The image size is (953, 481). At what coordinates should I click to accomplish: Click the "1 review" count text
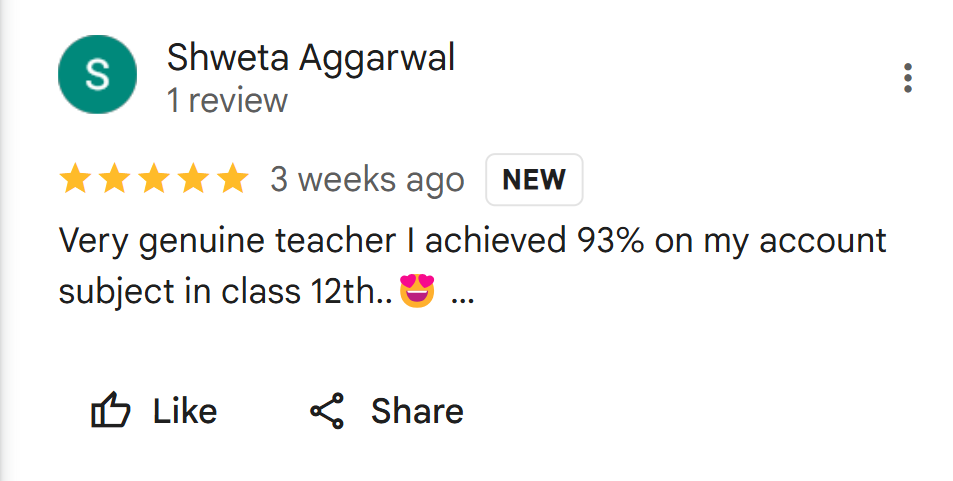coord(227,101)
